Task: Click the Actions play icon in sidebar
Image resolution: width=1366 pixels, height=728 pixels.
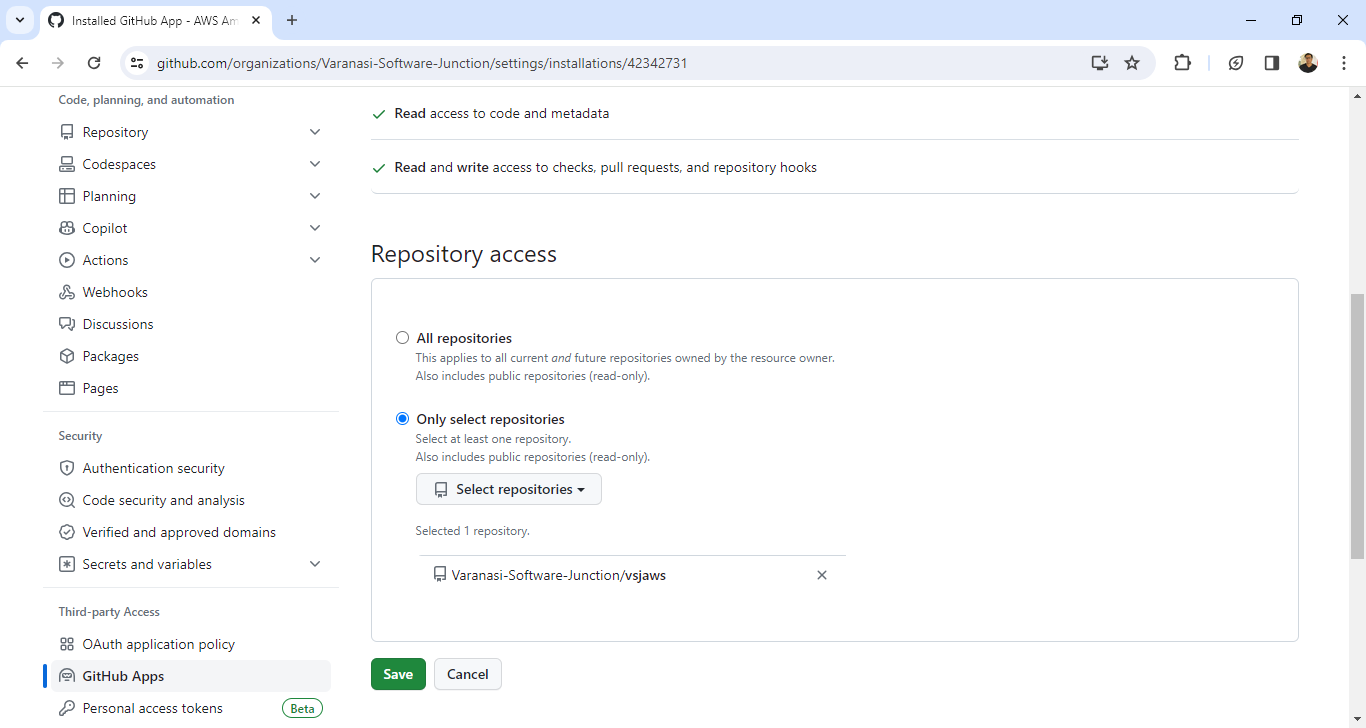Action: click(67, 260)
